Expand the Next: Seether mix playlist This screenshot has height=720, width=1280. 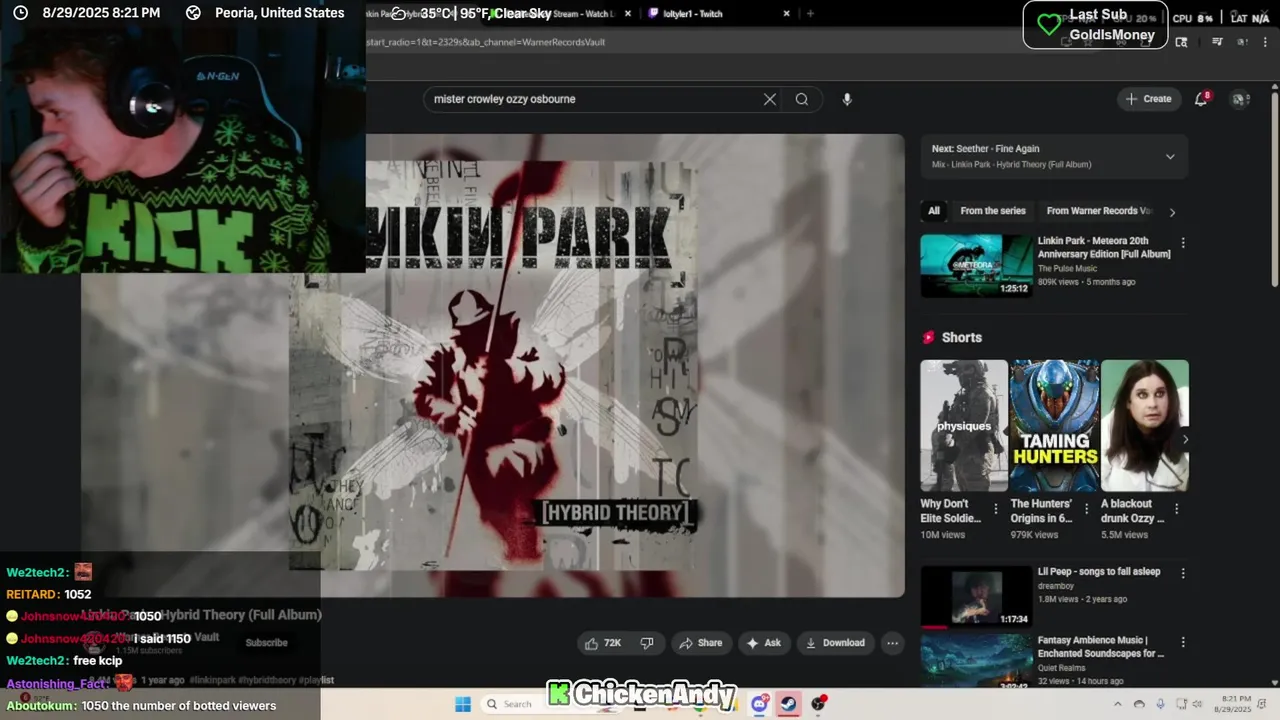pos(1170,157)
